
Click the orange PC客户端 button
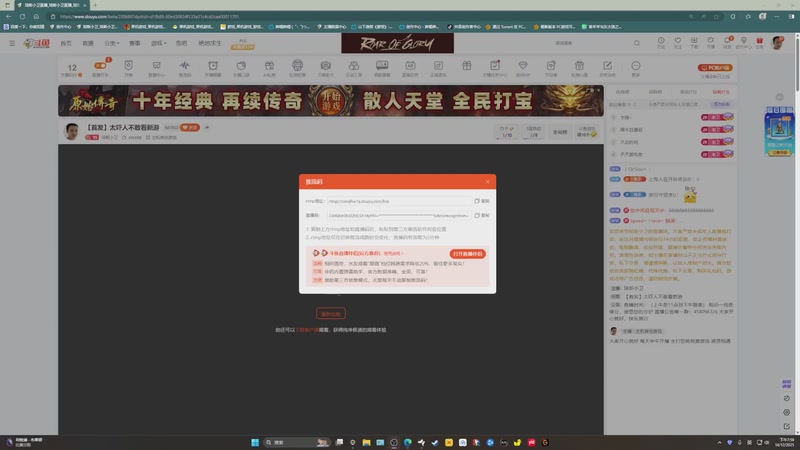(x=715, y=67)
